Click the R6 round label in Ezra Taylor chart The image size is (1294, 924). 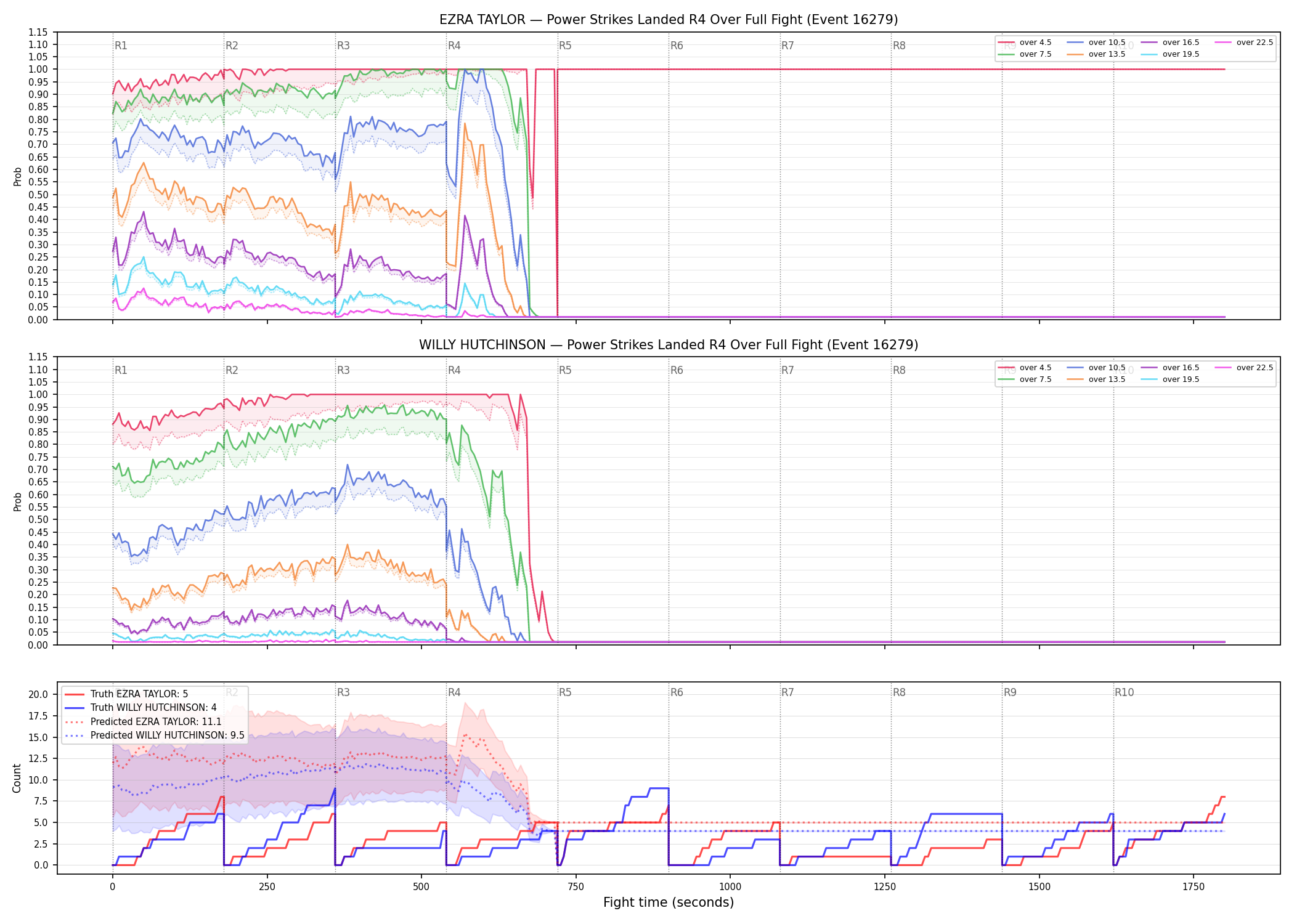[677, 46]
